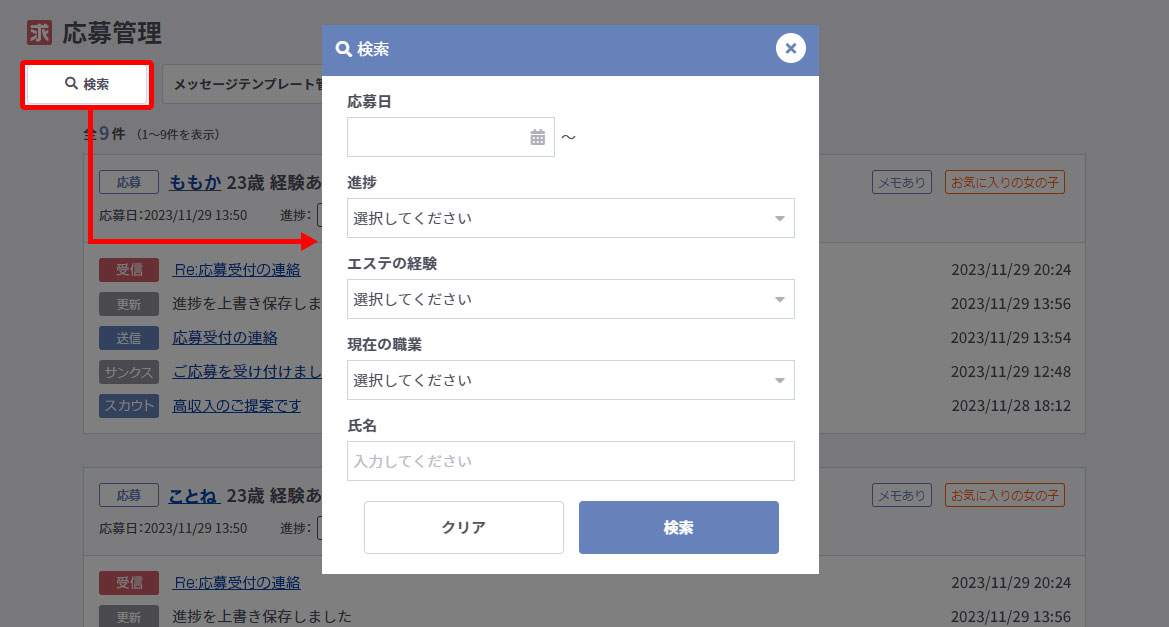The width and height of the screenshot is (1169, 627).
Task: Click the first メモあり tag
Action: [x=901, y=182]
